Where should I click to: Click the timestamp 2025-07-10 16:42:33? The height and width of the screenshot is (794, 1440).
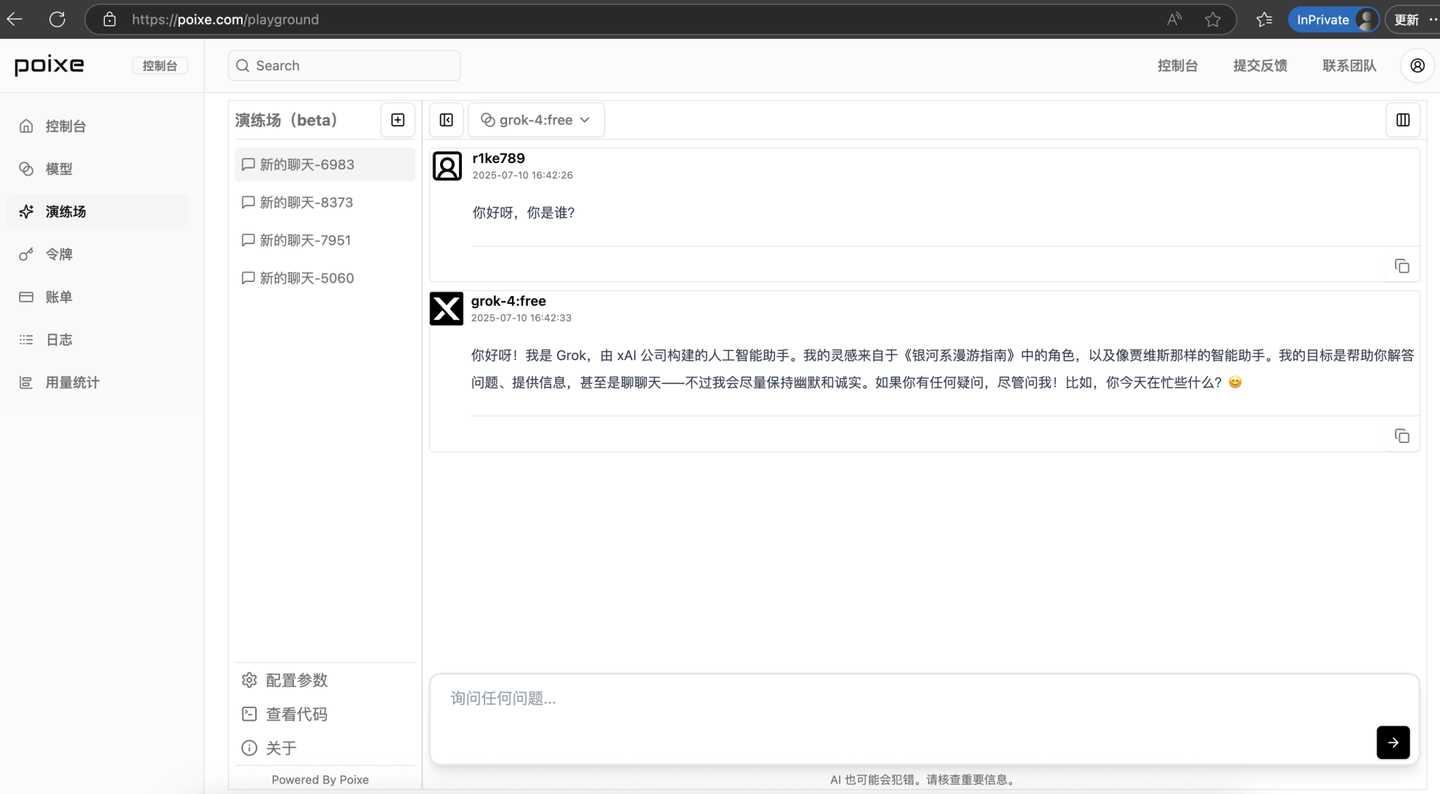[x=521, y=318]
